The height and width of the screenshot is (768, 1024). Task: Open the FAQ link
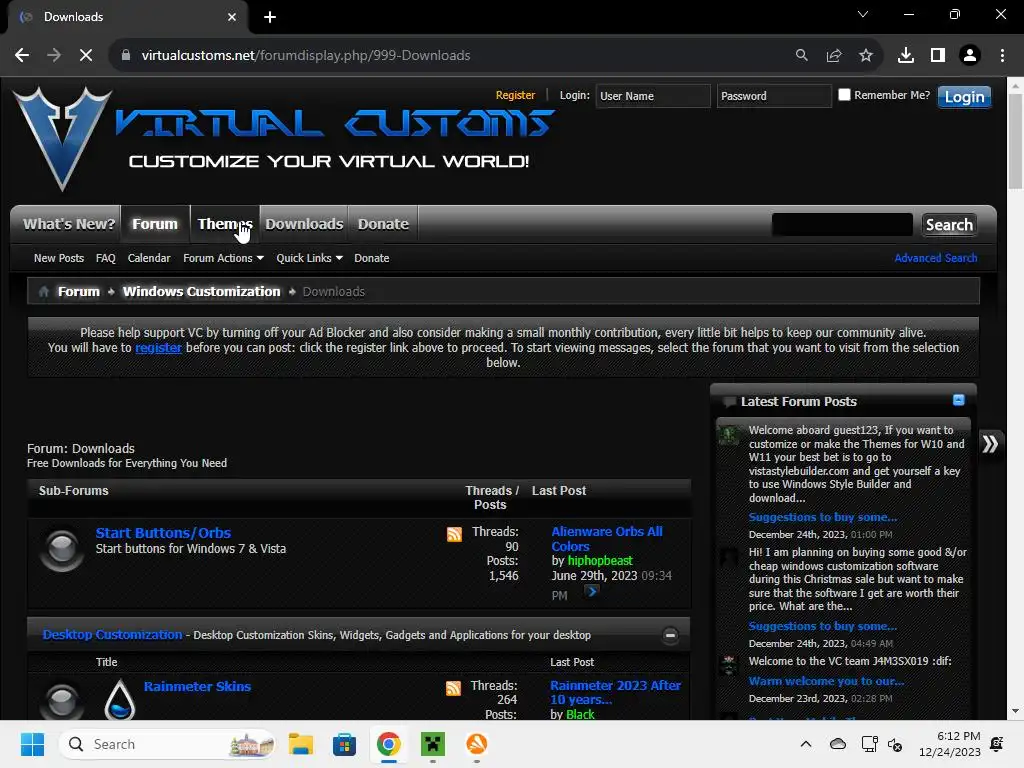106,258
